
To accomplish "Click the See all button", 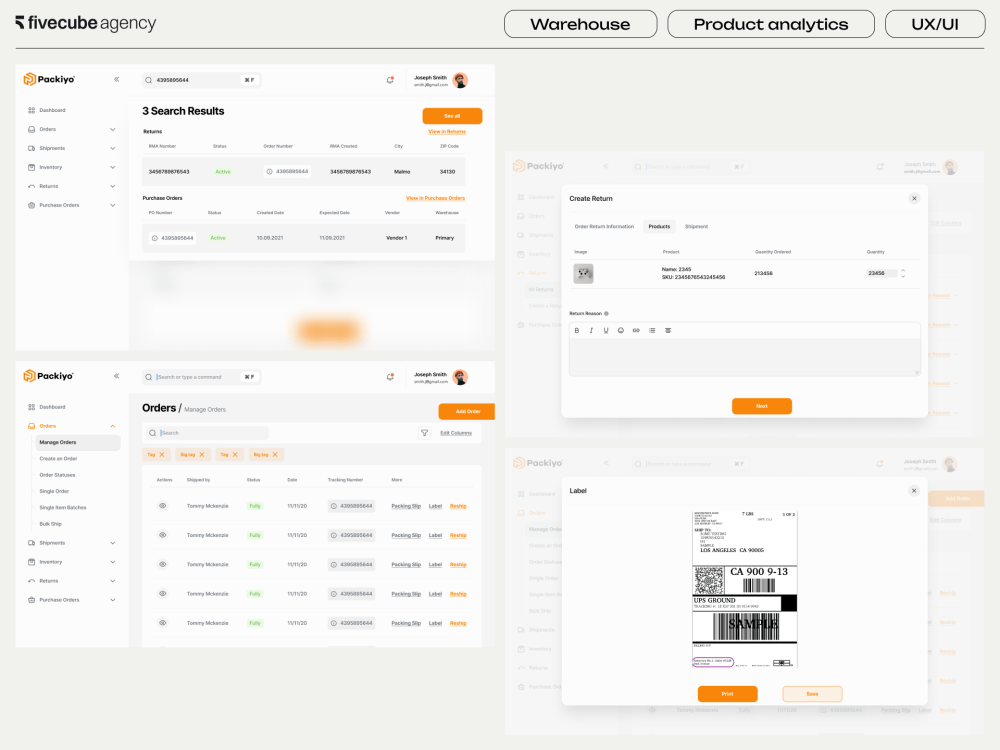I will (452, 116).
